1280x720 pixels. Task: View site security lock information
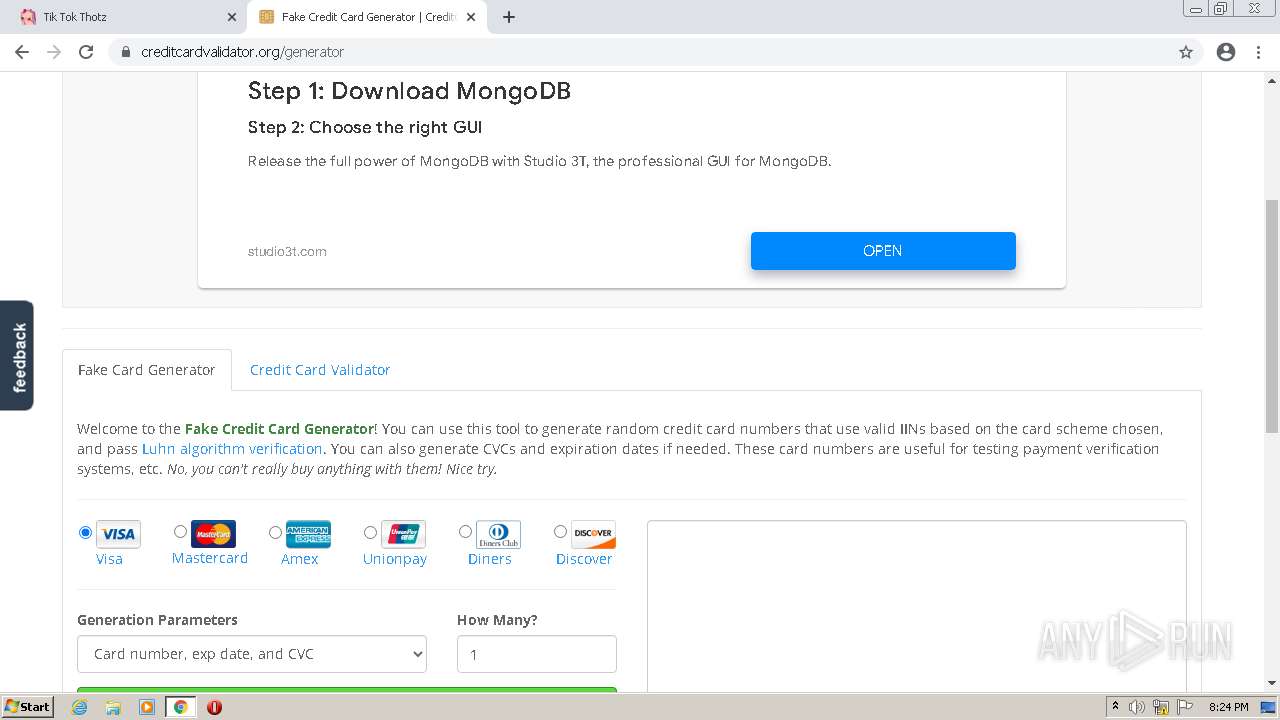click(x=126, y=52)
